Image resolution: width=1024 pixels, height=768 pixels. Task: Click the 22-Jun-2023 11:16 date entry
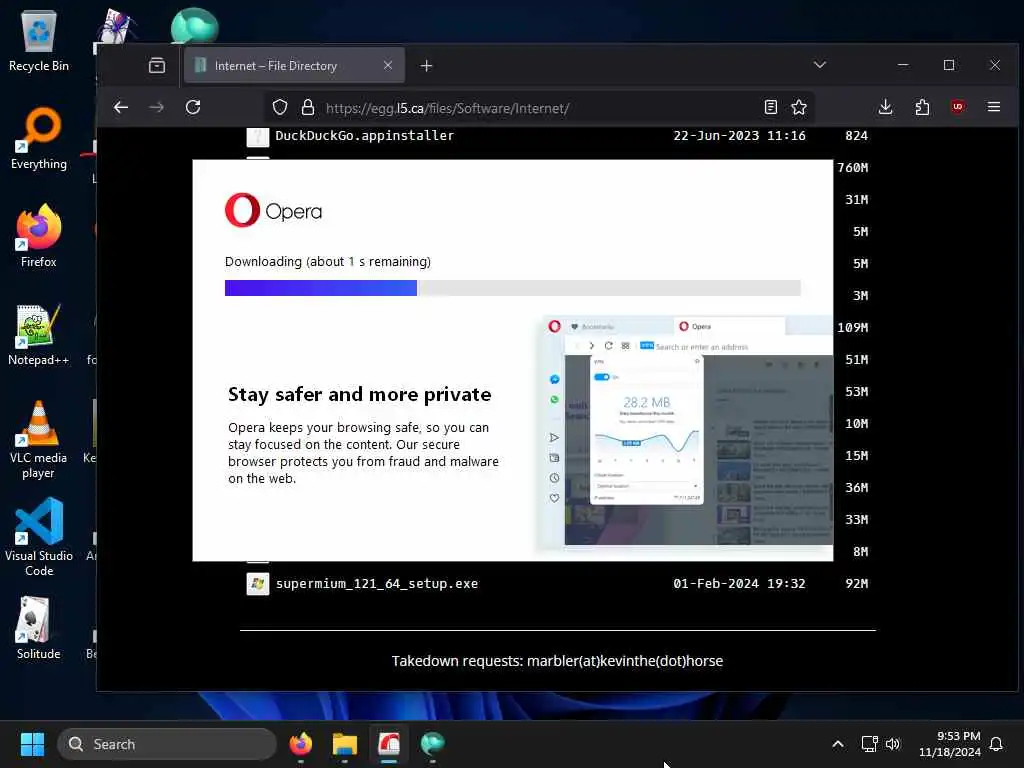click(x=739, y=135)
